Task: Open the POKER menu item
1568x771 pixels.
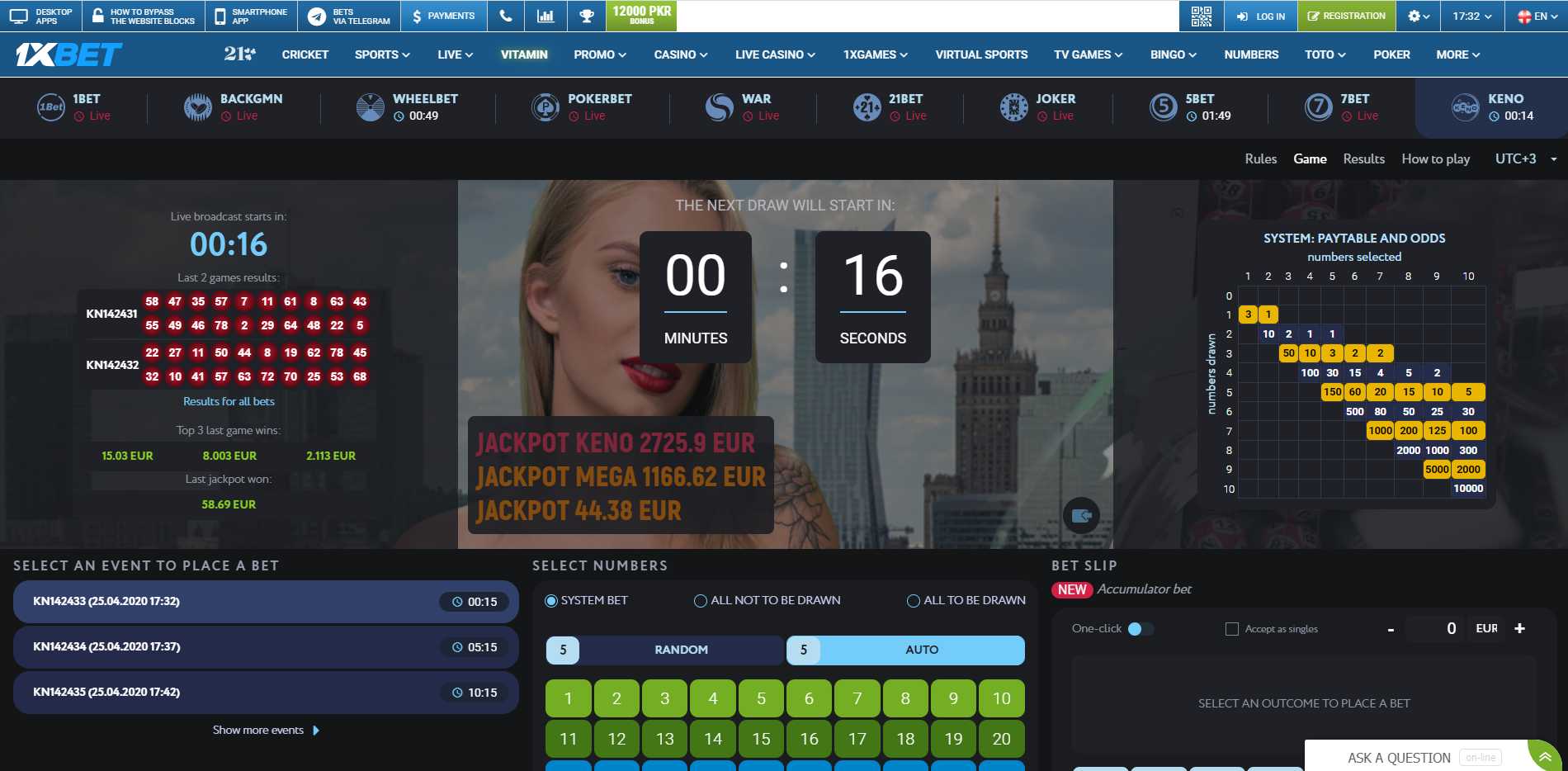Action: 1391,54
